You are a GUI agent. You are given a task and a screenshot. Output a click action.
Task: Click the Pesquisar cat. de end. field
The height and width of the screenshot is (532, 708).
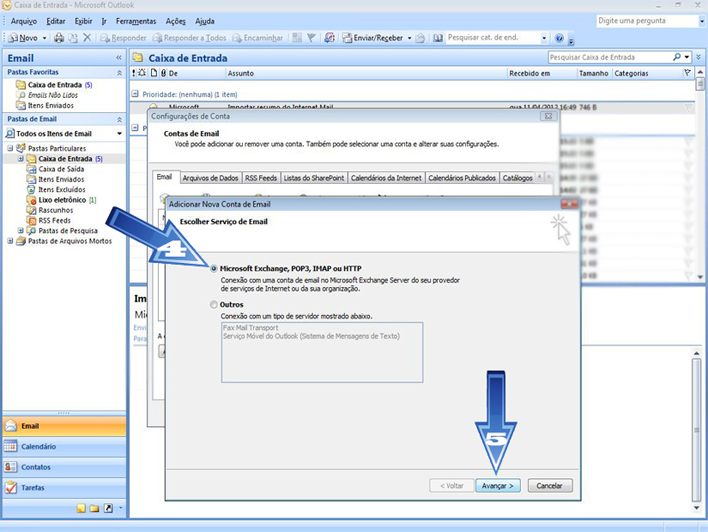click(x=493, y=38)
